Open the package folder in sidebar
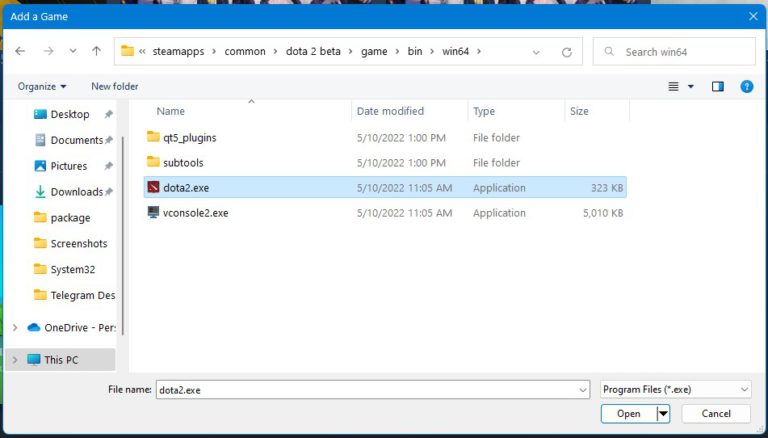Viewport: 768px width, 438px height. (70, 218)
